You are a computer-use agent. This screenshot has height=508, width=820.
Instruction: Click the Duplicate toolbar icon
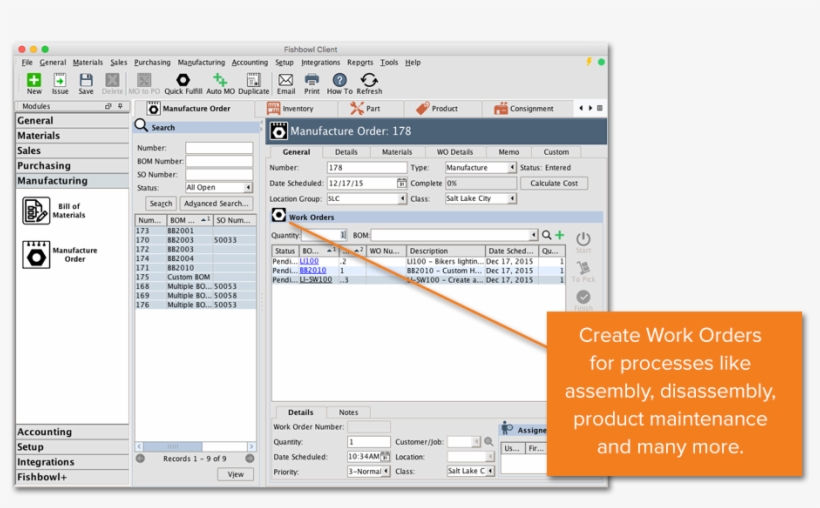pos(254,80)
